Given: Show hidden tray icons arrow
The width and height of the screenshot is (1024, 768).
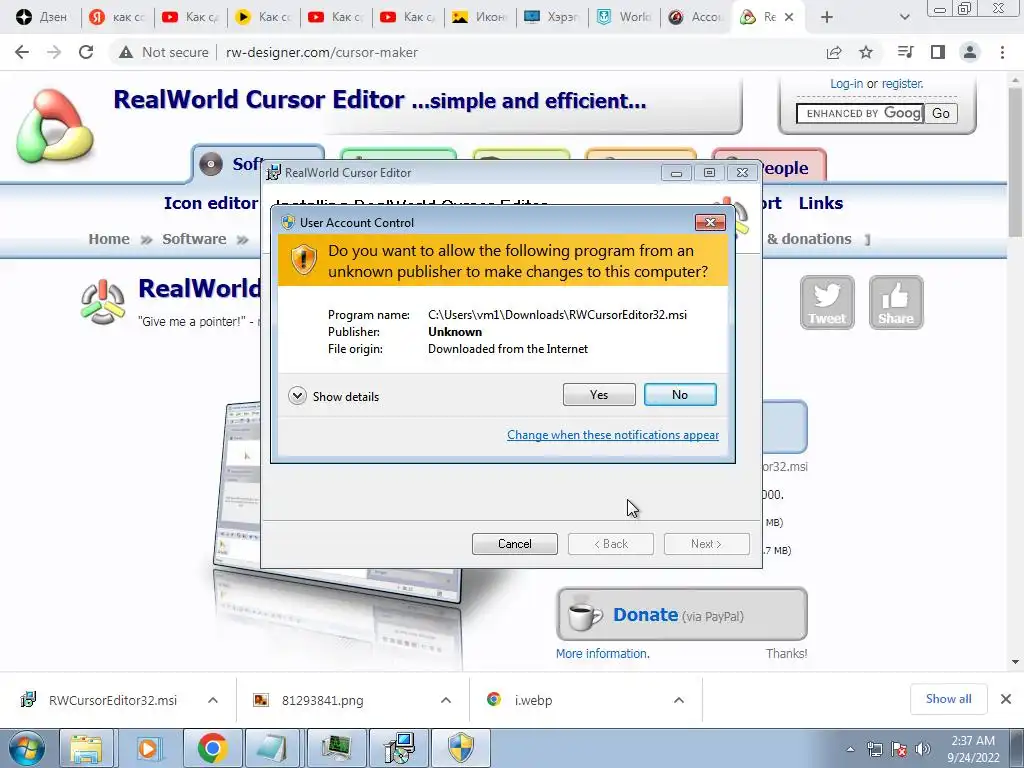Looking at the screenshot, I should (850, 750).
